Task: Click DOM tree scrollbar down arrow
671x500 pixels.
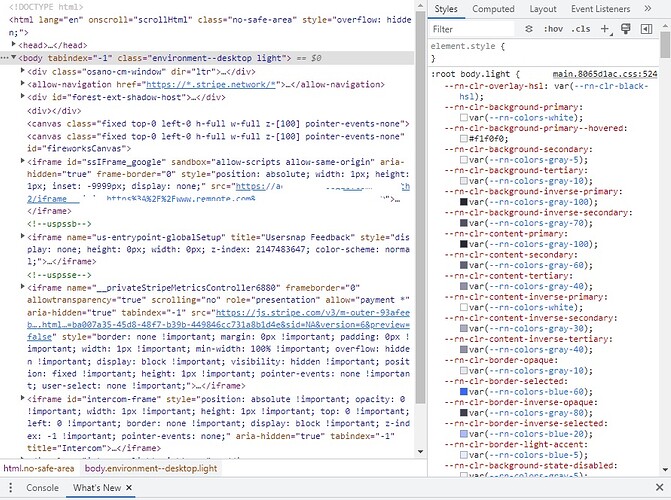Action: (x=420, y=451)
